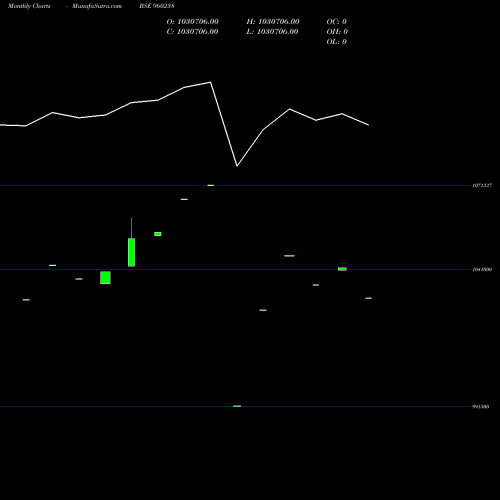Click the last green candle at chart's right end
Screen dimensions: 500x500
coord(369,298)
